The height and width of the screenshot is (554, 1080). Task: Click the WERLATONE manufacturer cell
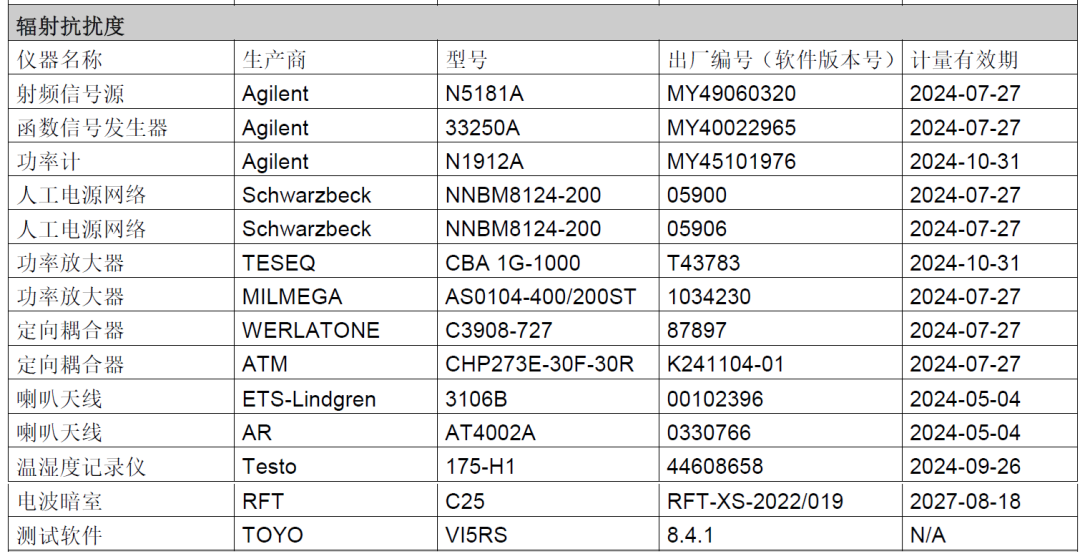(x=311, y=331)
